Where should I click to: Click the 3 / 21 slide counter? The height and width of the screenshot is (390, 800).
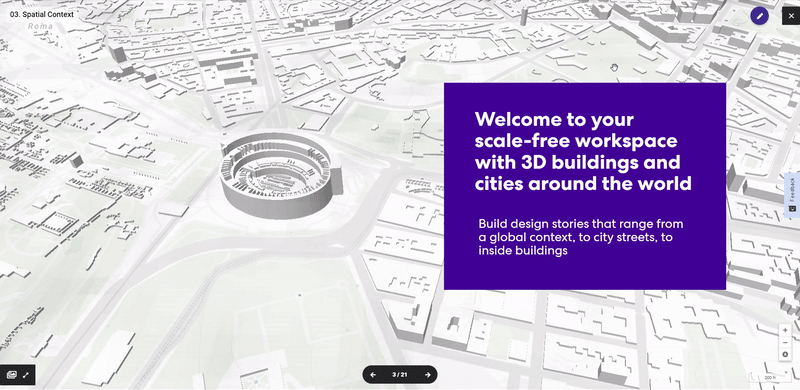[x=400, y=375]
